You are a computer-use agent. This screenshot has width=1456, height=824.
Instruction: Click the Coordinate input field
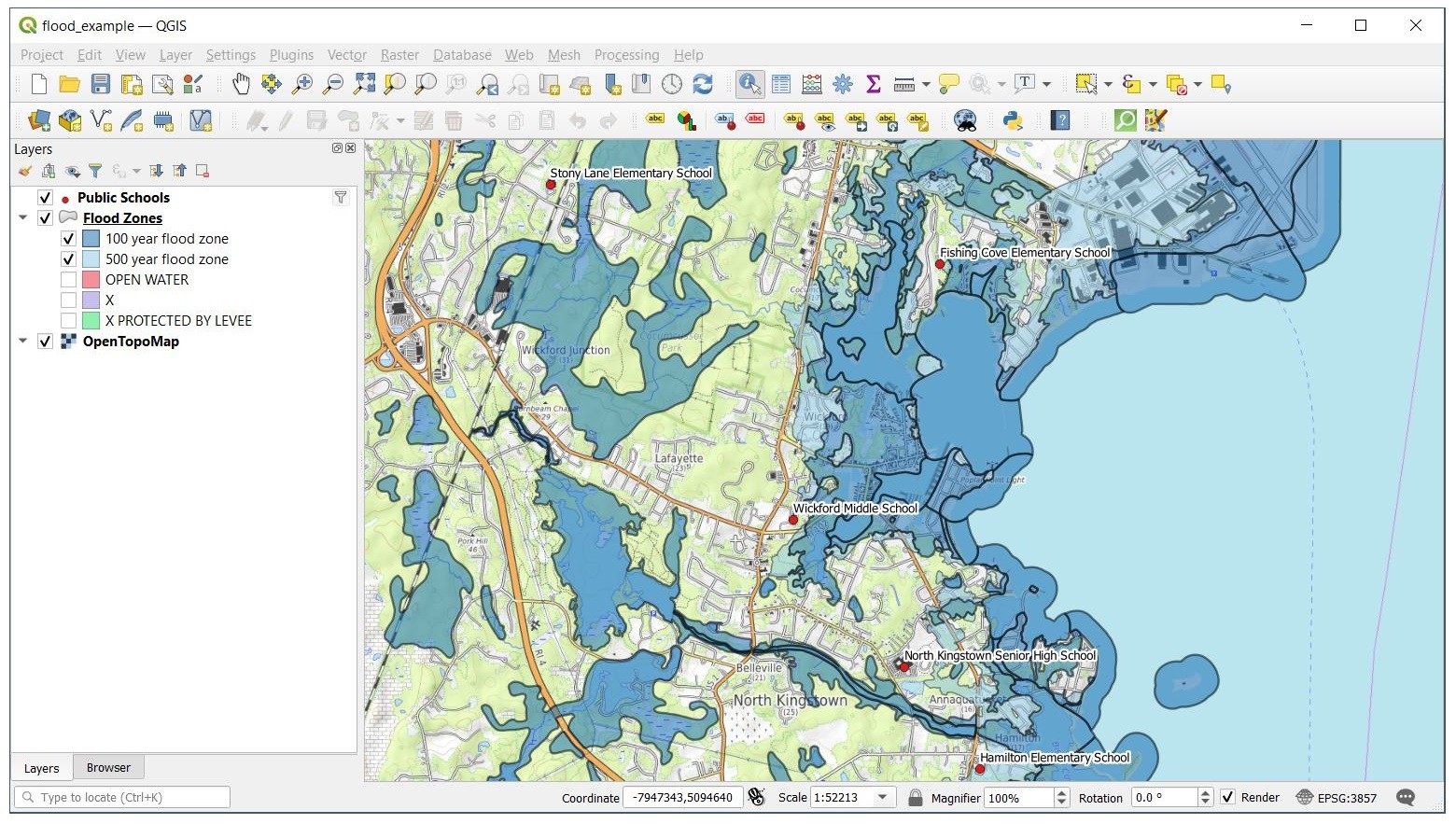[x=683, y=797]
